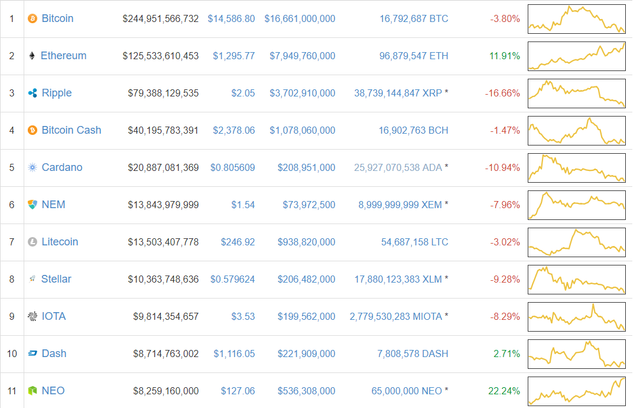Click the Ripple logo icon

(x=32, y=93)
